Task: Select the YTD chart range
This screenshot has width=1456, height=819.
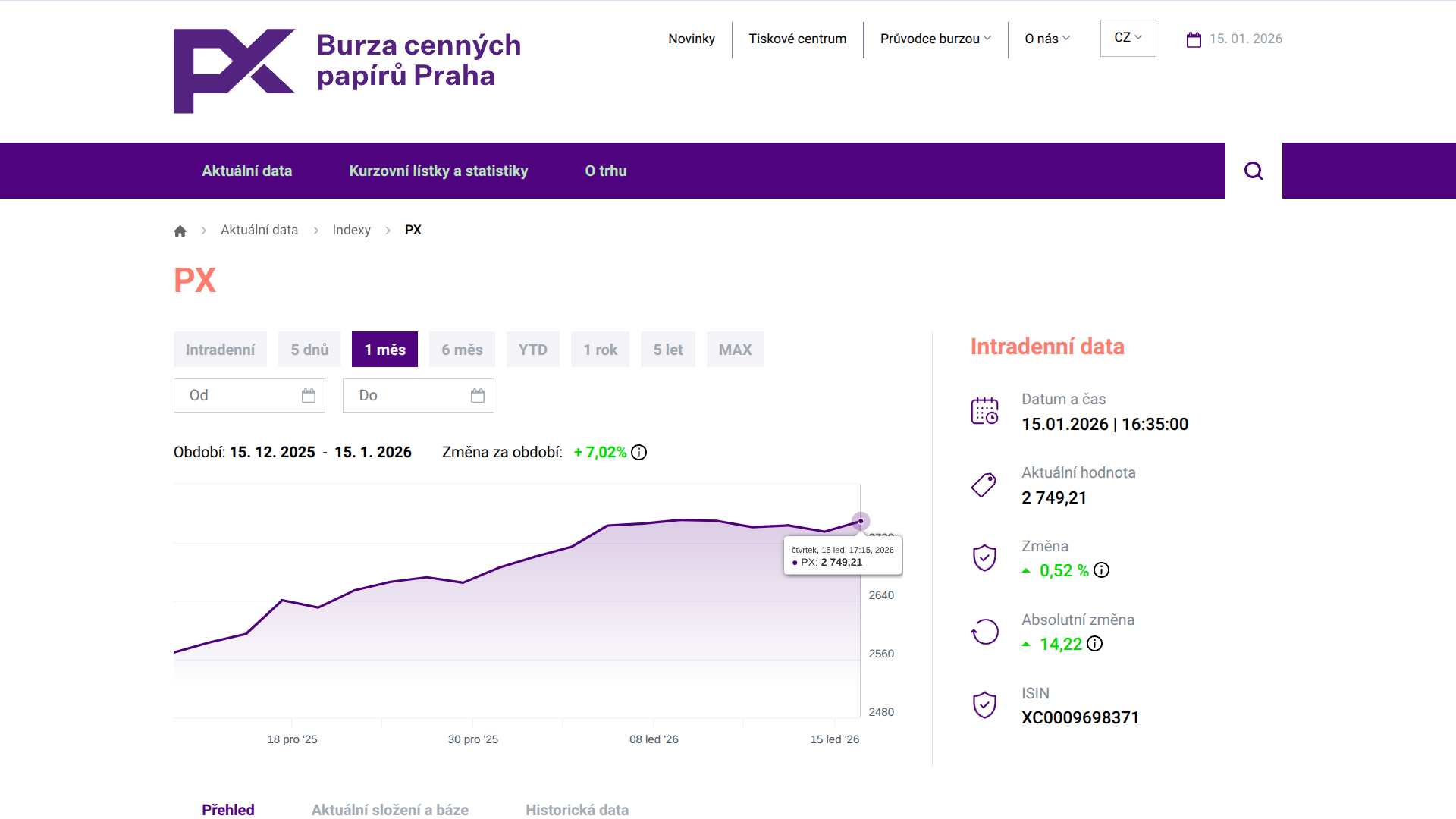Action: [x=533, y=350]
